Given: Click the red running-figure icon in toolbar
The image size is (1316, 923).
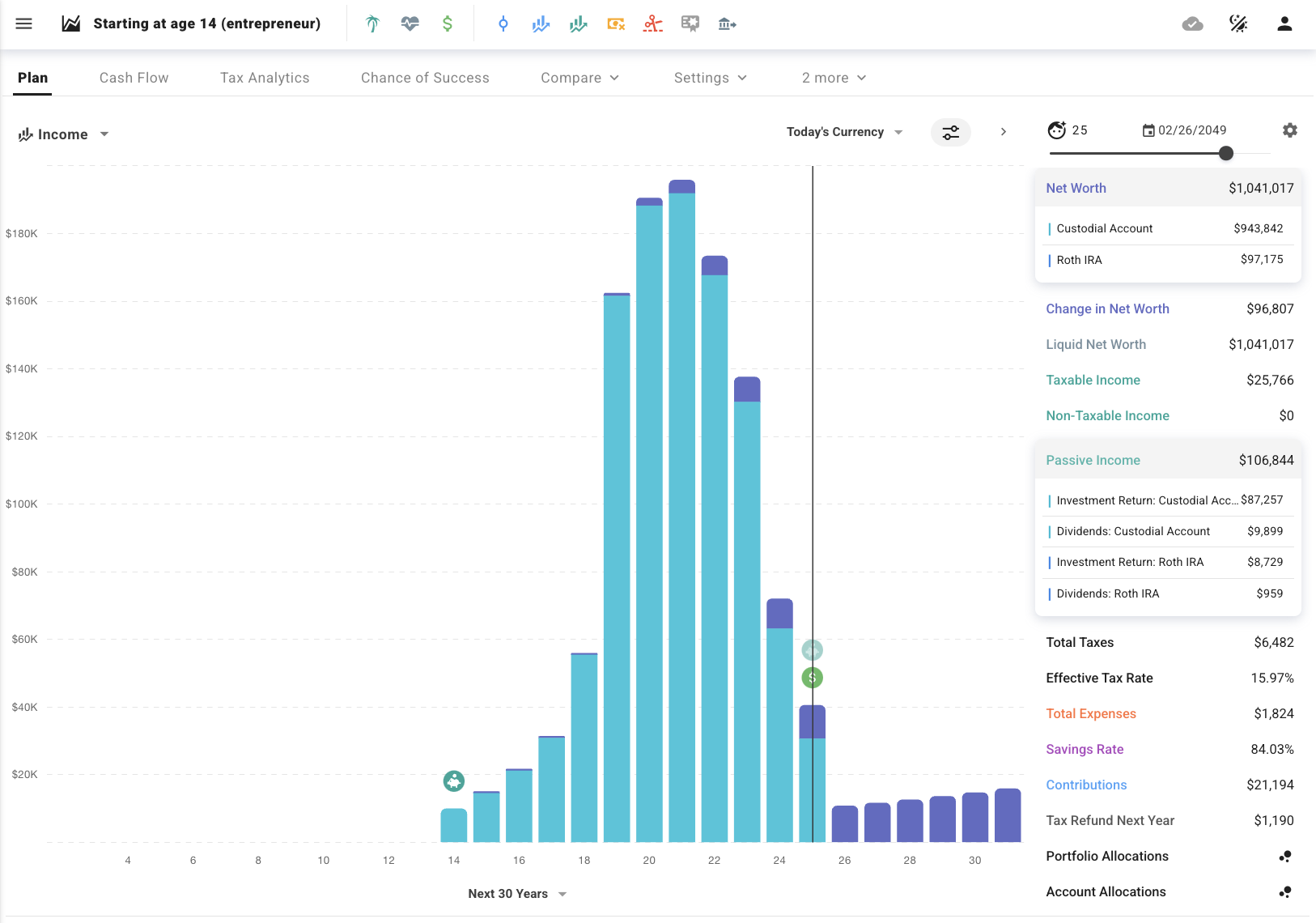Looking at the screenshot, I should [x=653, y=24].
